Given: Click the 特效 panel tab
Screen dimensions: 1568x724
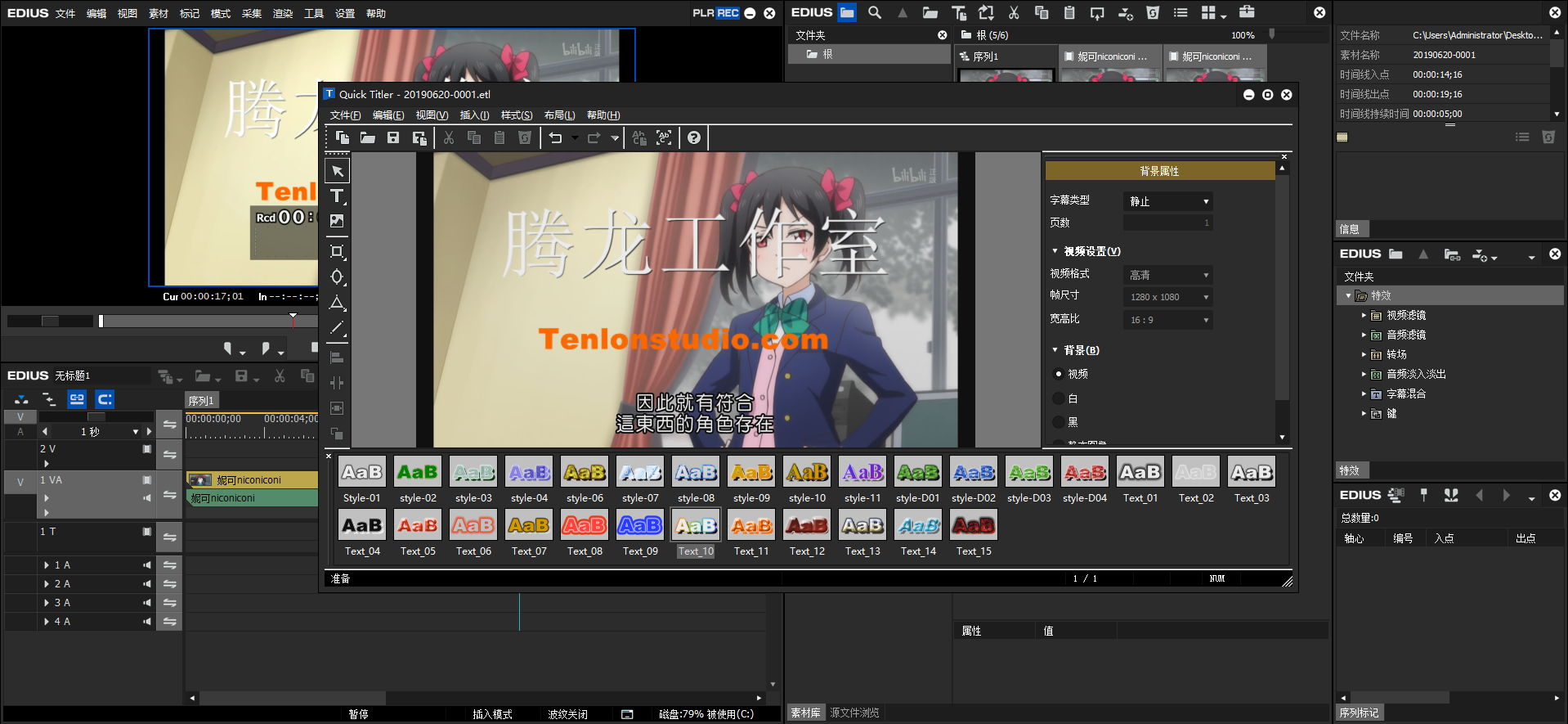Looking at the screenshot, I should point(1351,470).
